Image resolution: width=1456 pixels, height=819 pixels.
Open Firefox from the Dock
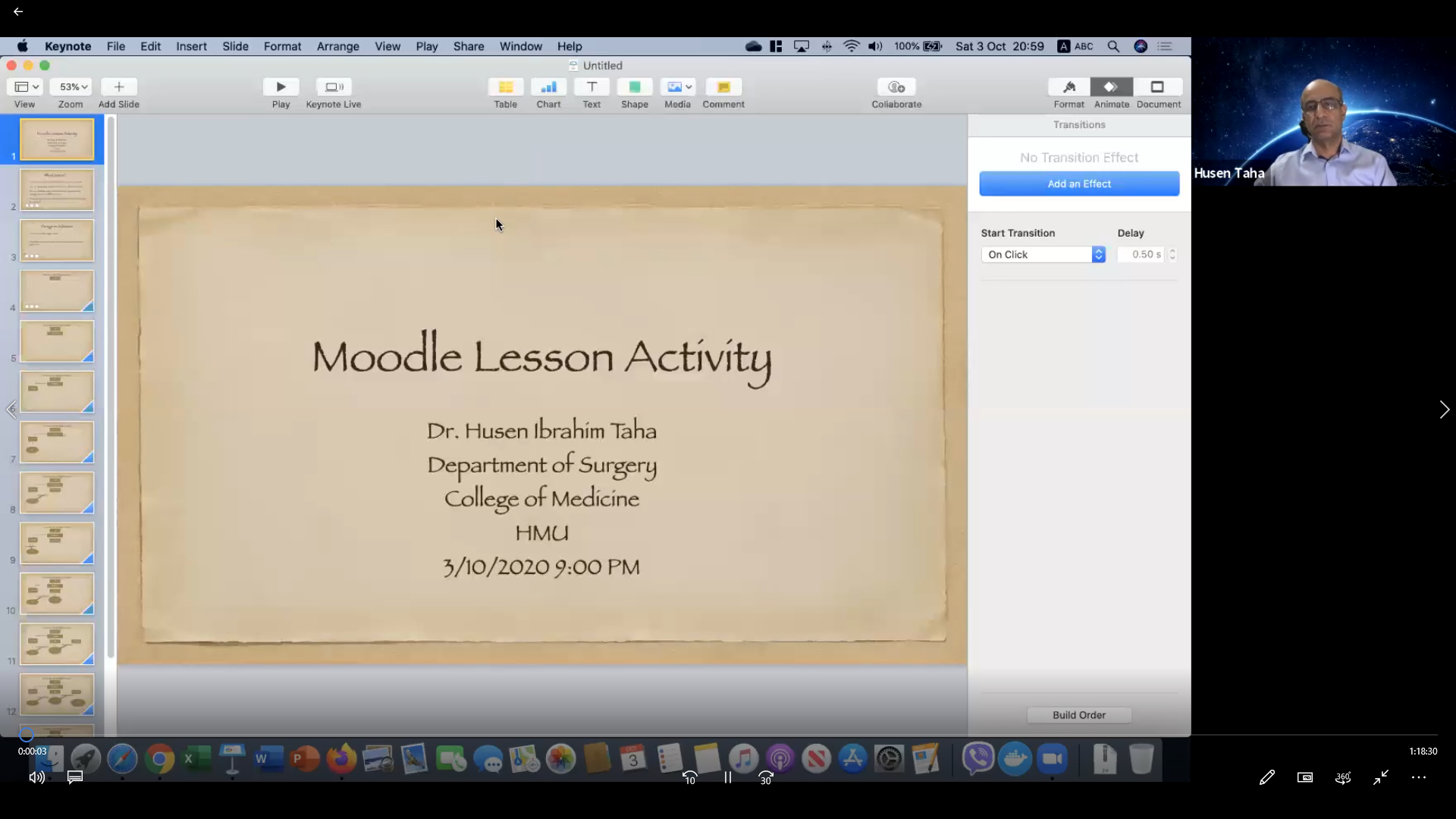341,758
